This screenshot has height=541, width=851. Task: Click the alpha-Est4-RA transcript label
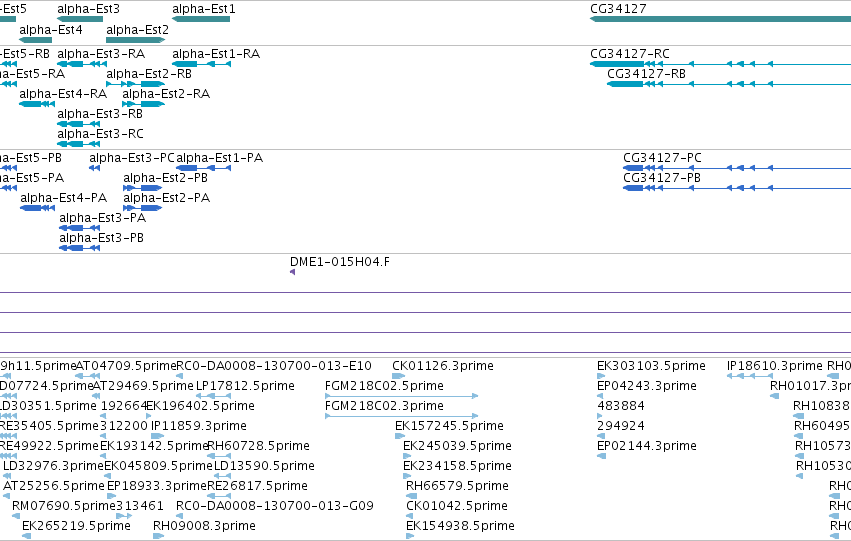(x=63, y=94)
